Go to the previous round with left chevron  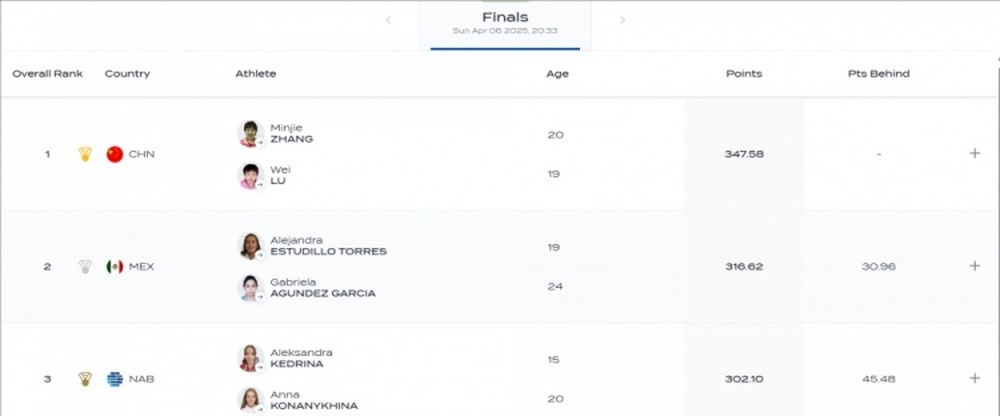pyautogui.click(x=388, y=20)
